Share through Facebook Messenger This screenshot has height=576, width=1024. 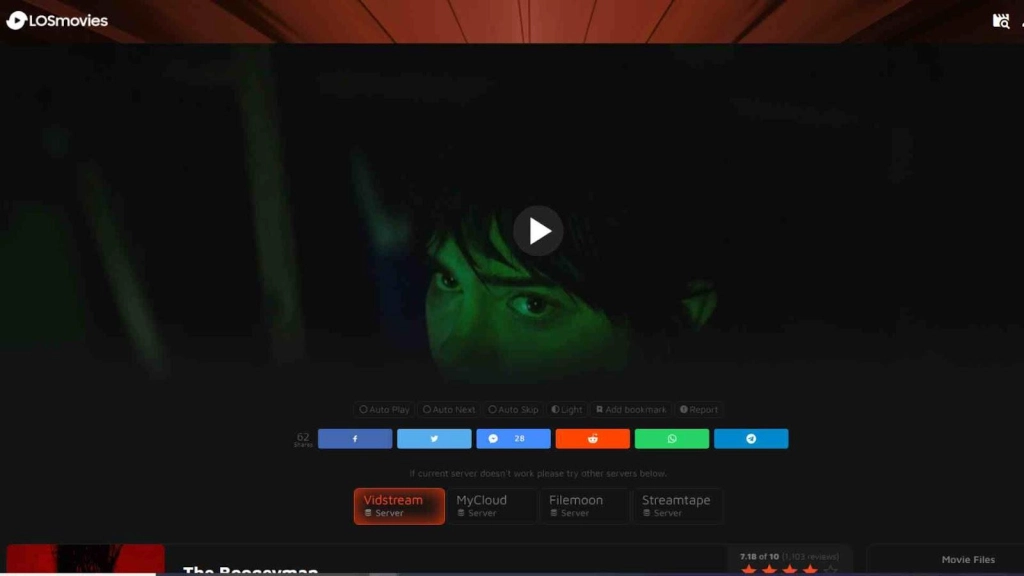[513, 438]
